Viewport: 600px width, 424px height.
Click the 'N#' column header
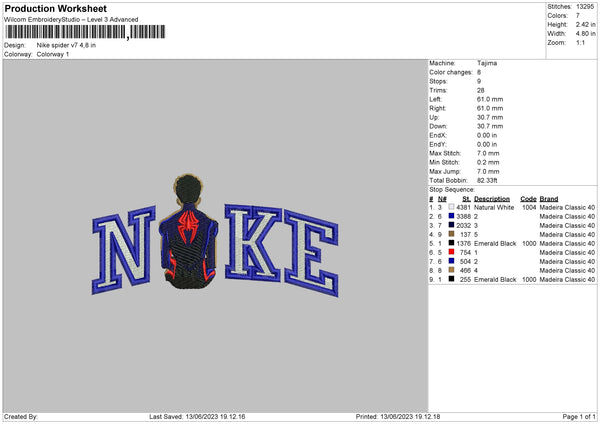[442, 199]
